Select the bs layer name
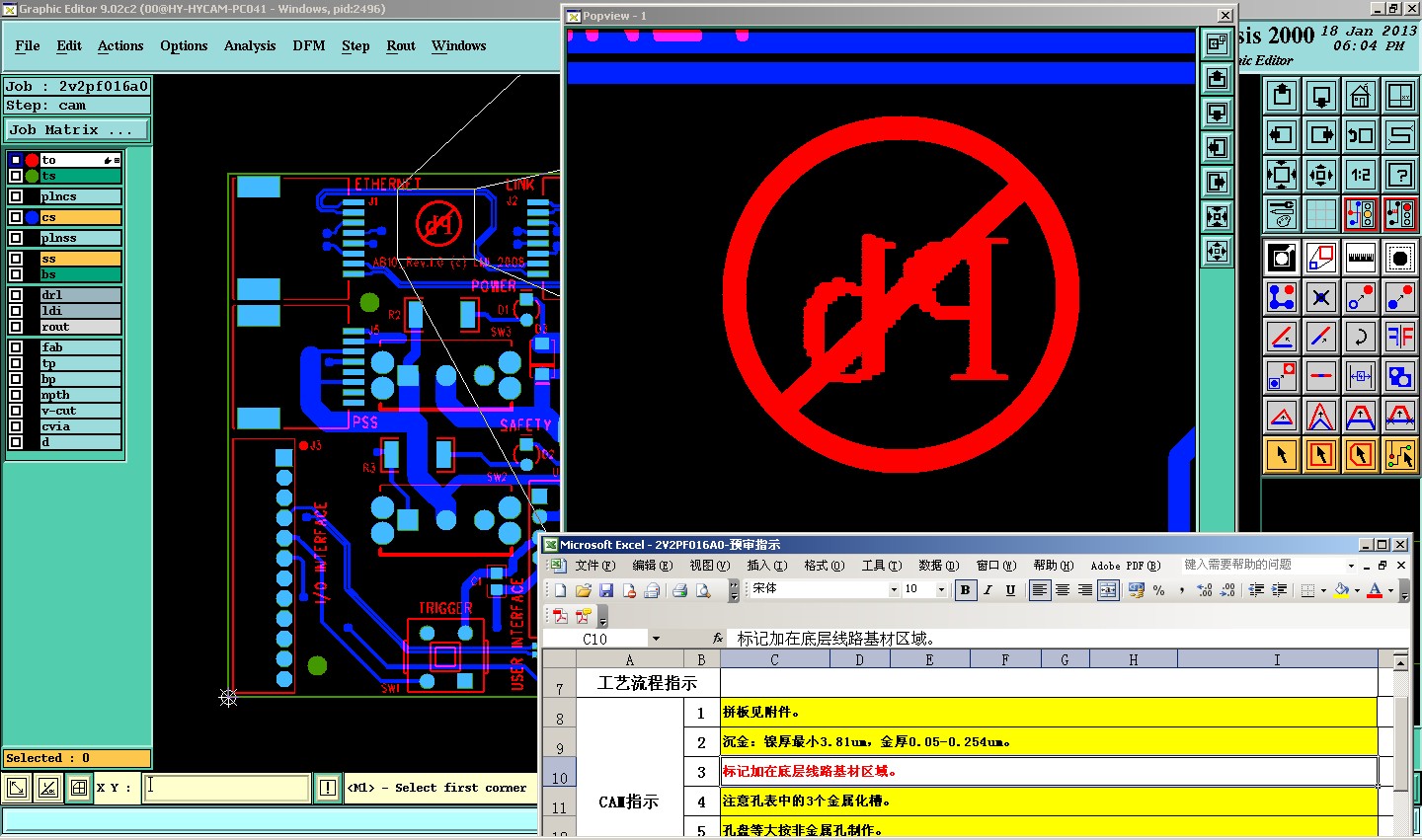This screenshot has width=1422, height=840. pyautogui.click(x=80, y=274)
